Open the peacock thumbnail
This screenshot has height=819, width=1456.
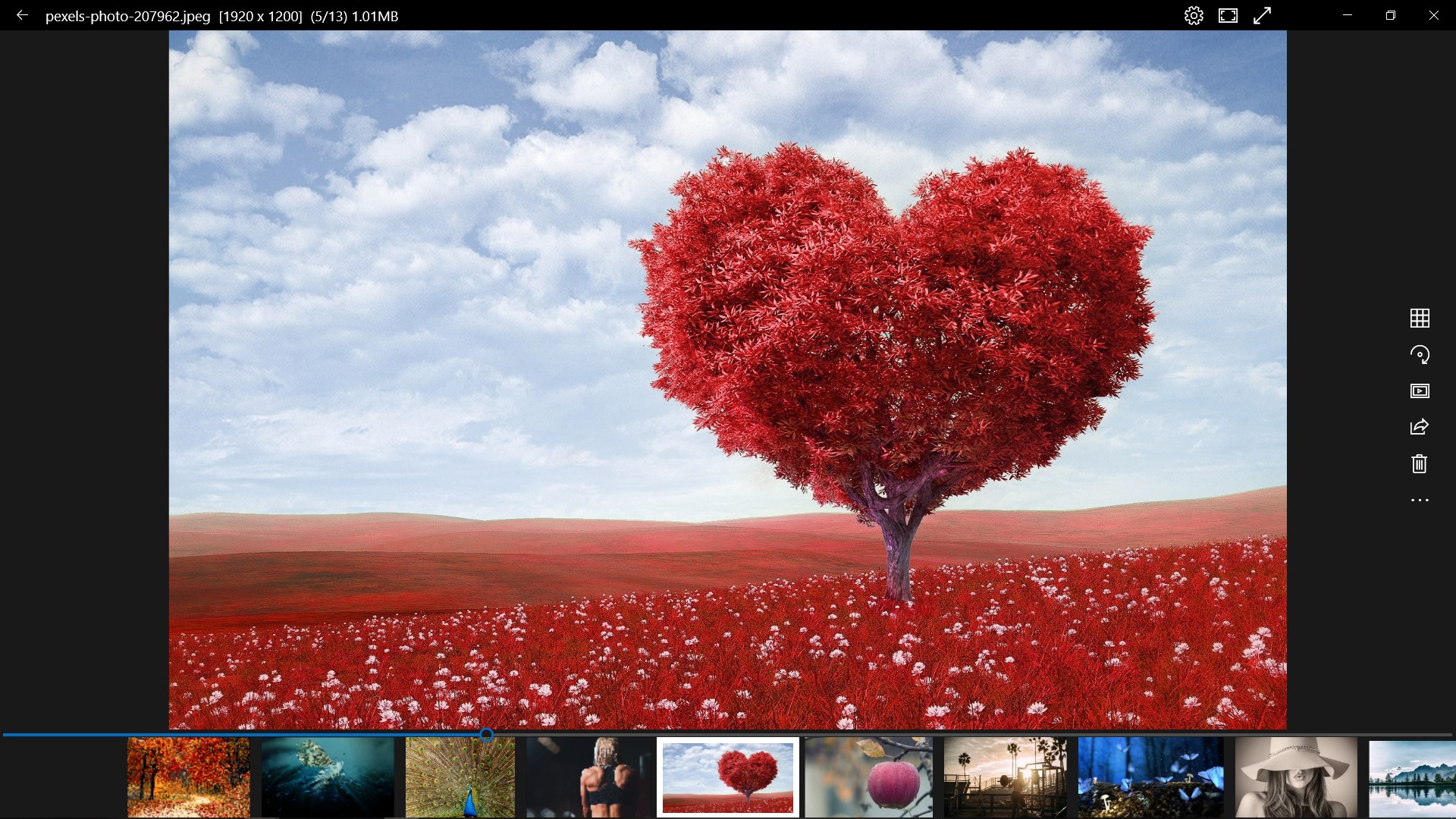460,777
